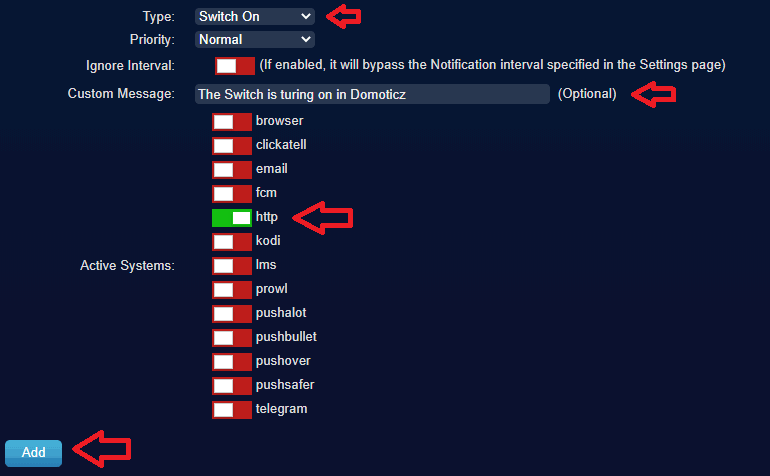Click the Custom Message text field
770x476 pixels.
pyautogui.click(x=372, y=94)
